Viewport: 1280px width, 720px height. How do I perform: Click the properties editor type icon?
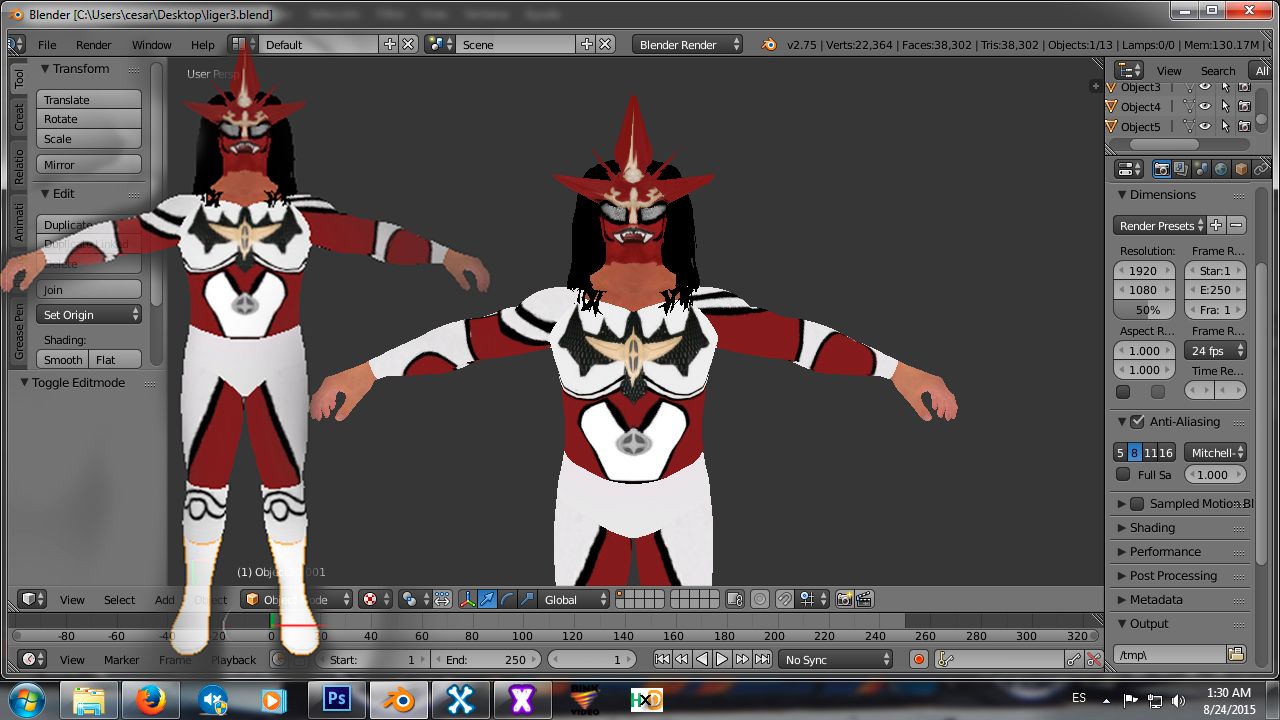[1129, 169]
